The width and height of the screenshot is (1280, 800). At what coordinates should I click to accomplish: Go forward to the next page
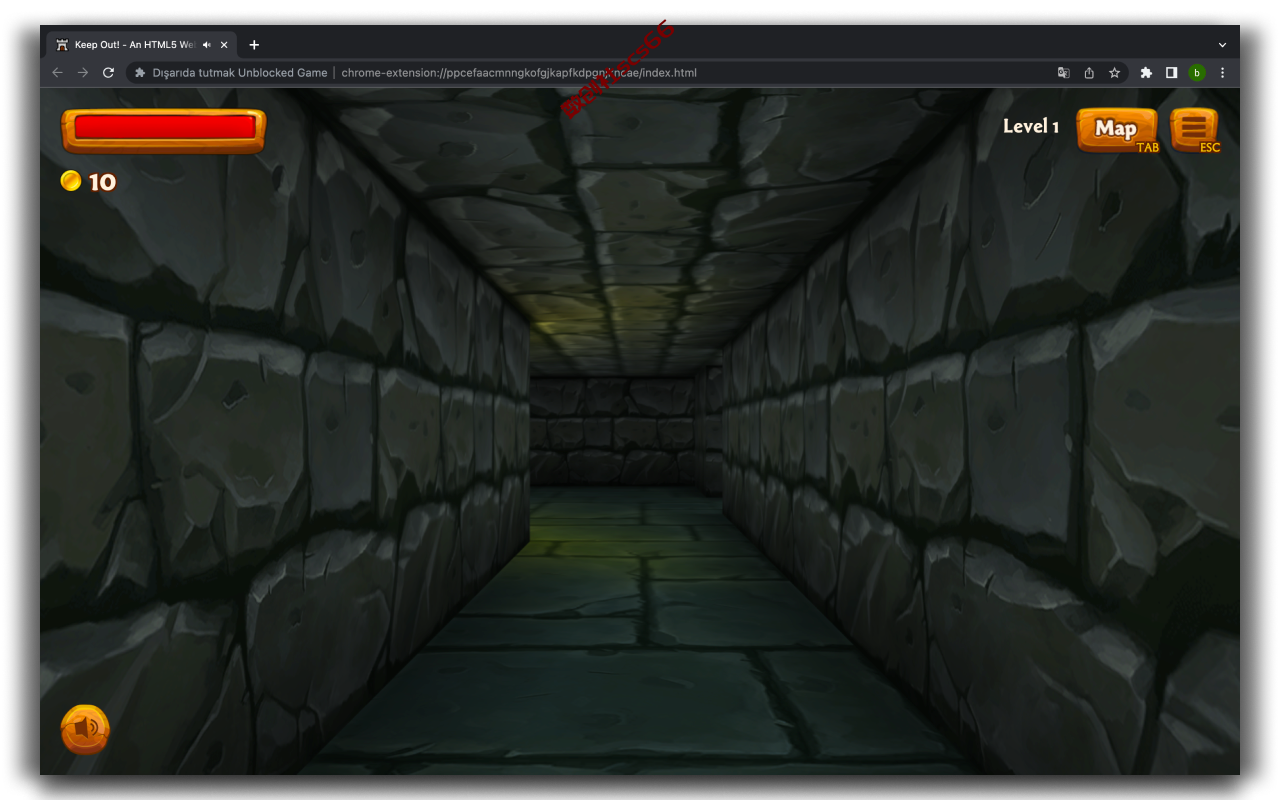tap(83, 73)
